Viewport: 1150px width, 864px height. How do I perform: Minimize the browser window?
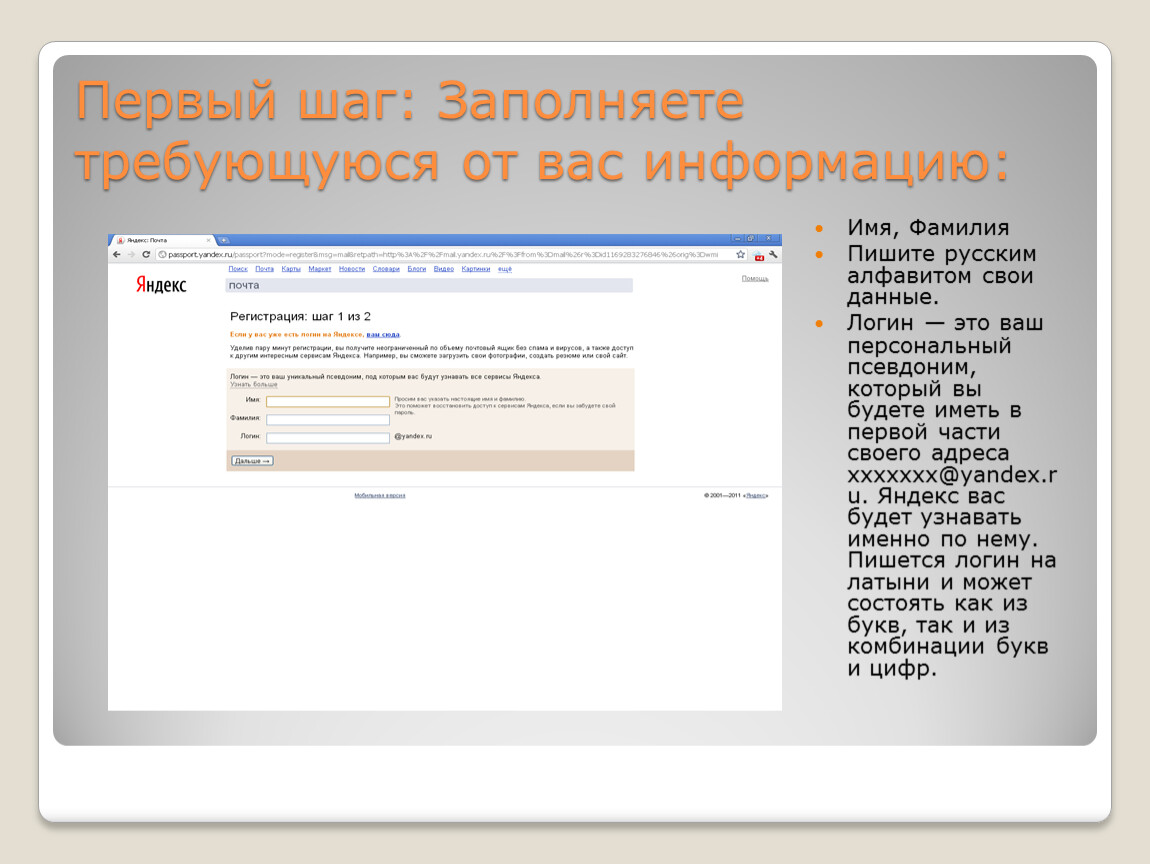pyautogui.click(x=738, y=238)
